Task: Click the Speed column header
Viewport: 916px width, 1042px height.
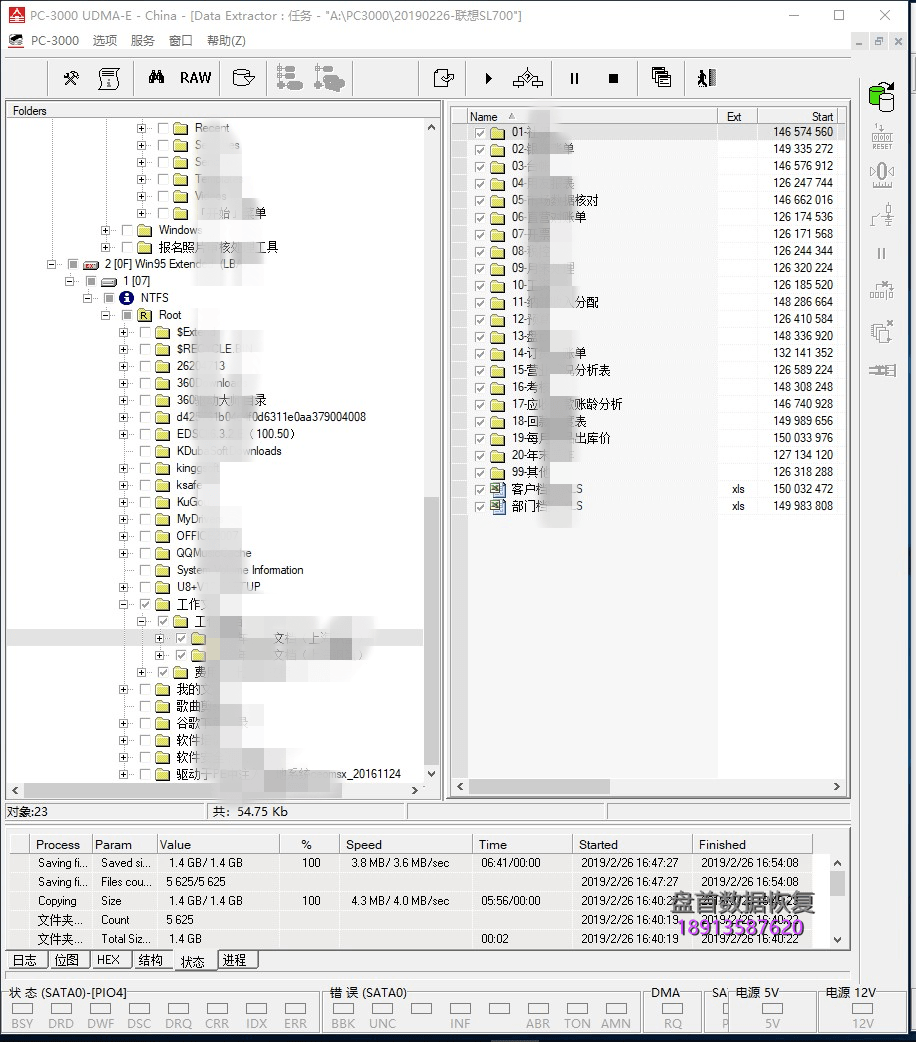Action: pyautogui.click(x=405, y=845)
